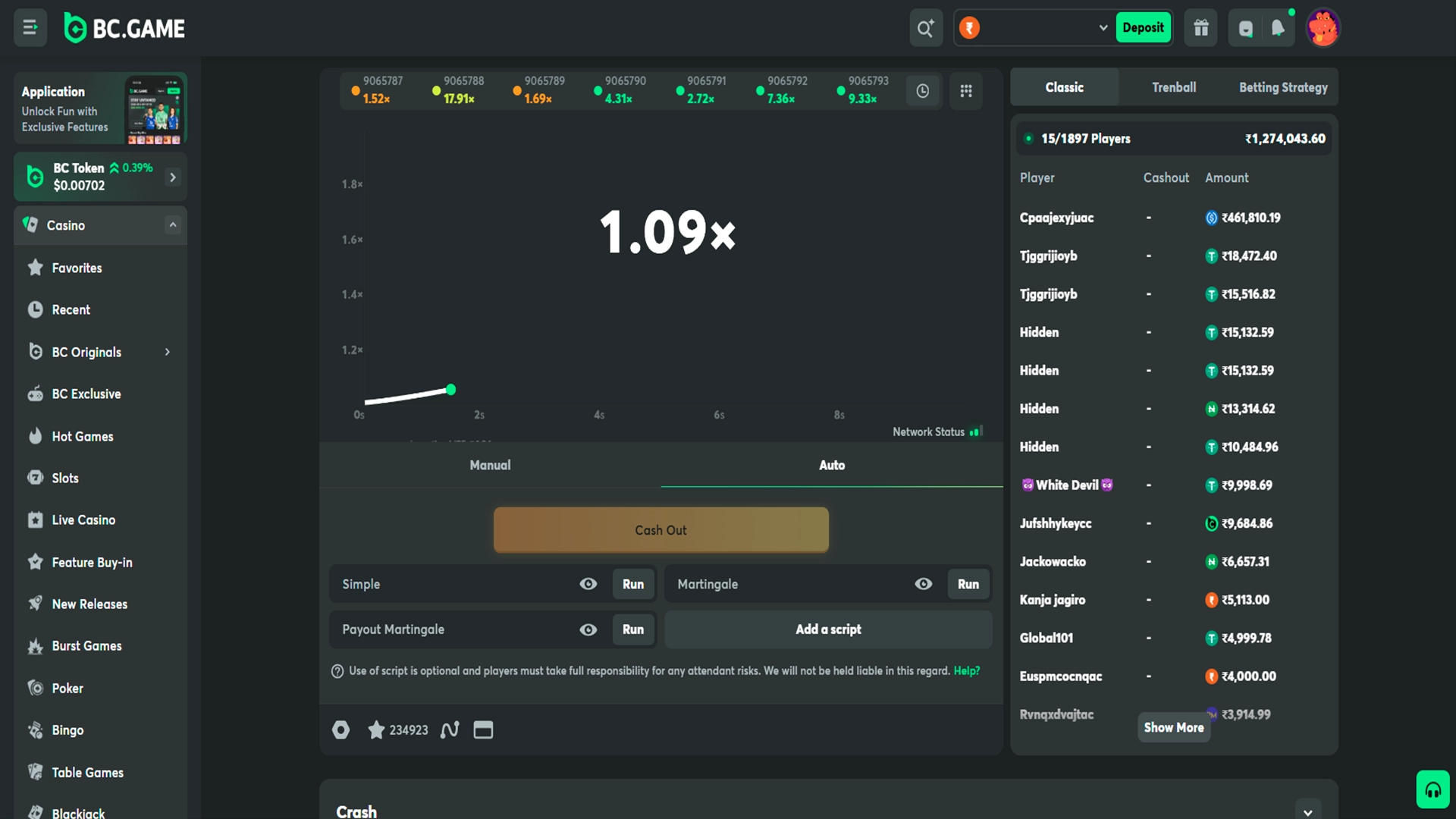The image size is (1456, 819).
Task: Collapse the Casino sidebar section
Action: click(x=173, y=225)
